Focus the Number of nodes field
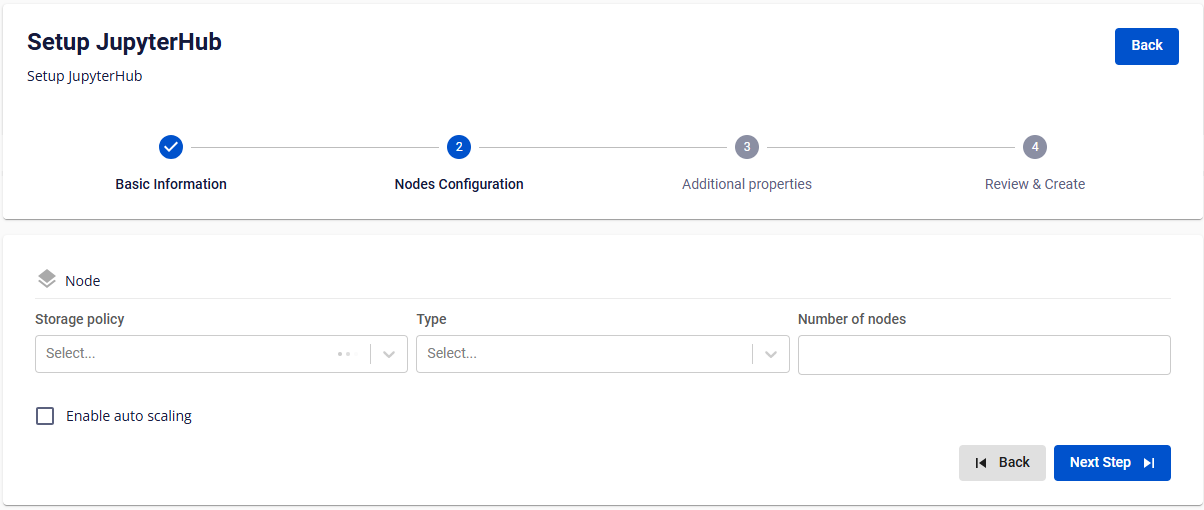Image resolution: width=1204 pixels, height=510 pixels. click(984, 355)
